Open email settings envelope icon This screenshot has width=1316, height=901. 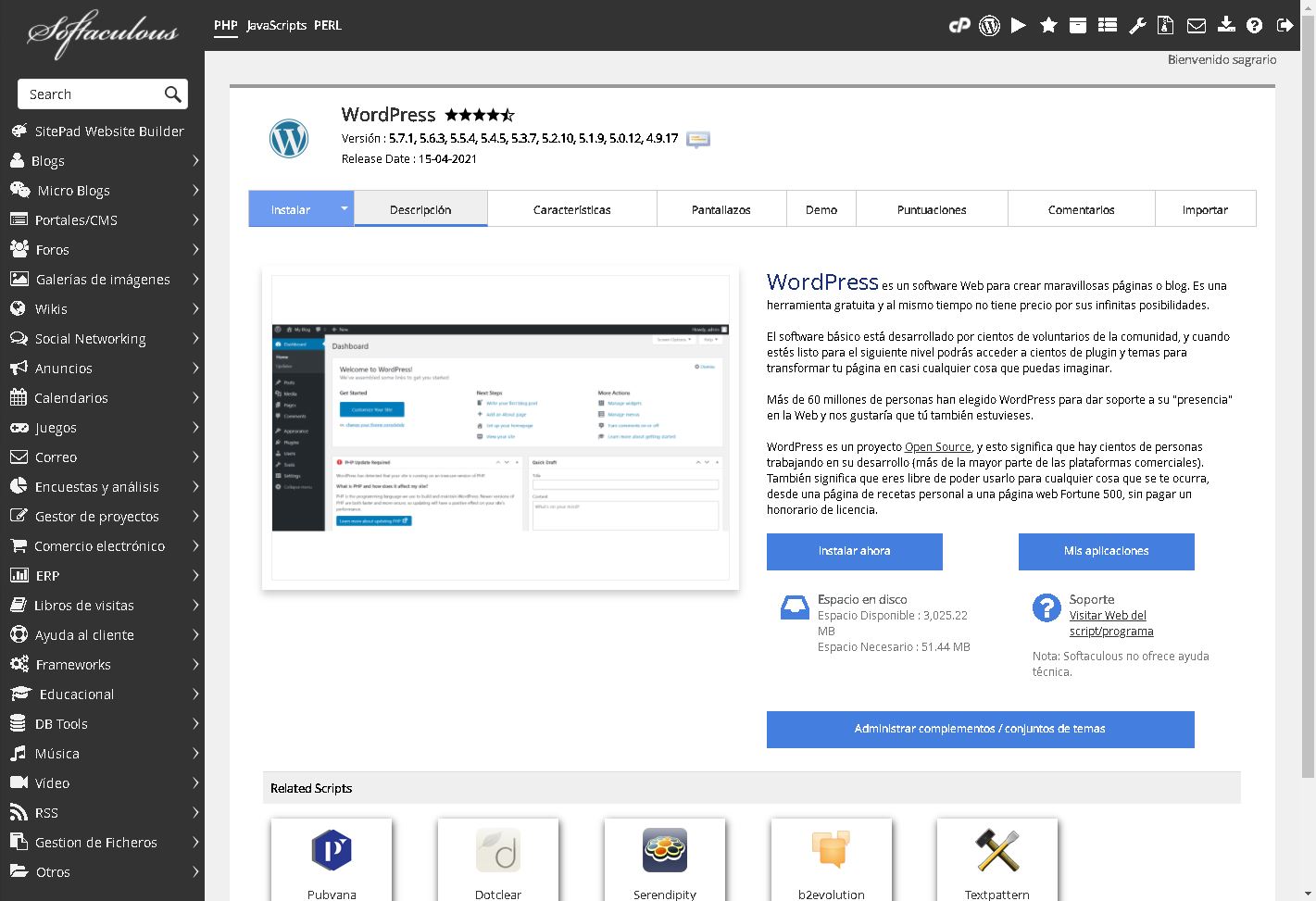(1197, 26)
